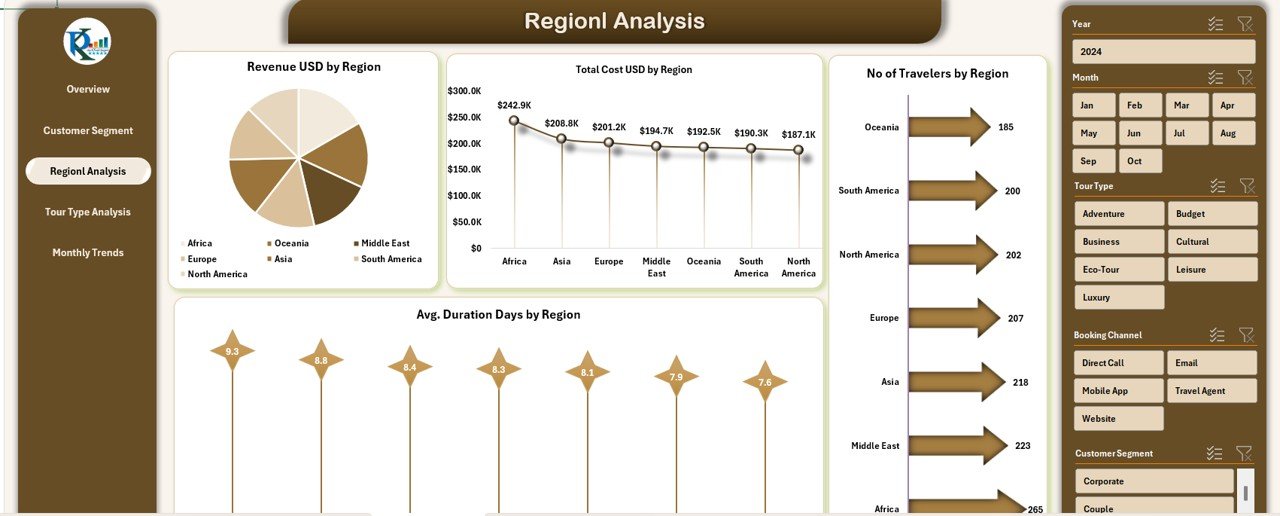
Task: Toggle multi-select for Tour Type slicer
Action: (1217, 186)
